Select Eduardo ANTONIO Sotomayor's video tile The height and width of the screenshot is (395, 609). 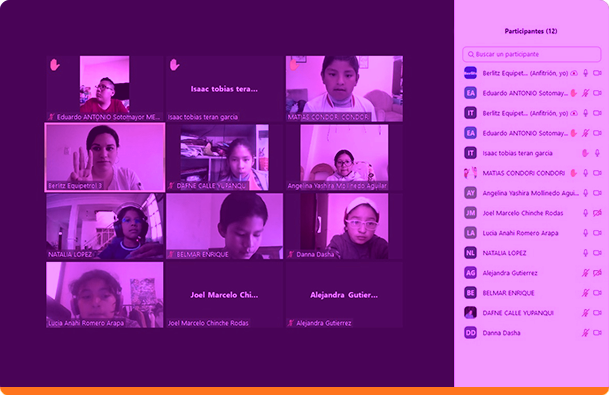coord(105,89)
